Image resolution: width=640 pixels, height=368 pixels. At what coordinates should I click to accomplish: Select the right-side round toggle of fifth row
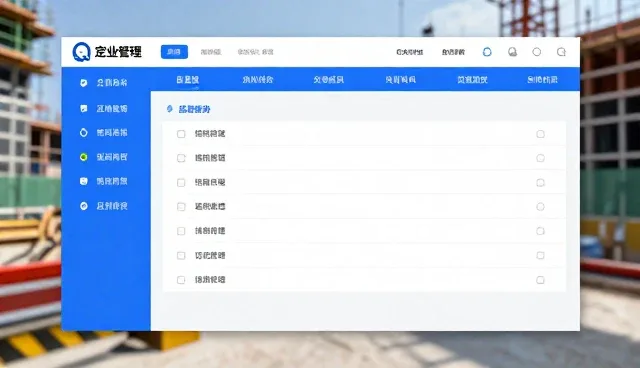tap(540, 231)
